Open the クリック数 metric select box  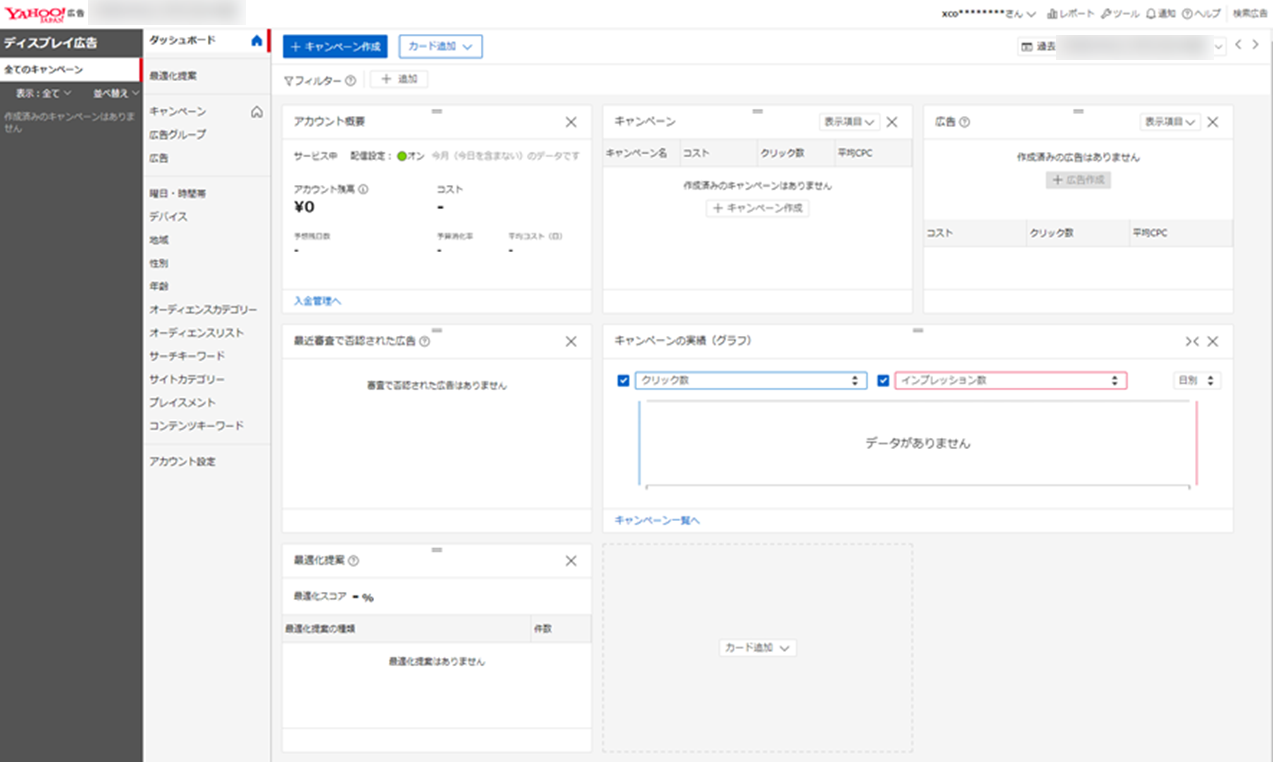pyautogui.click(x=750, y=380)
